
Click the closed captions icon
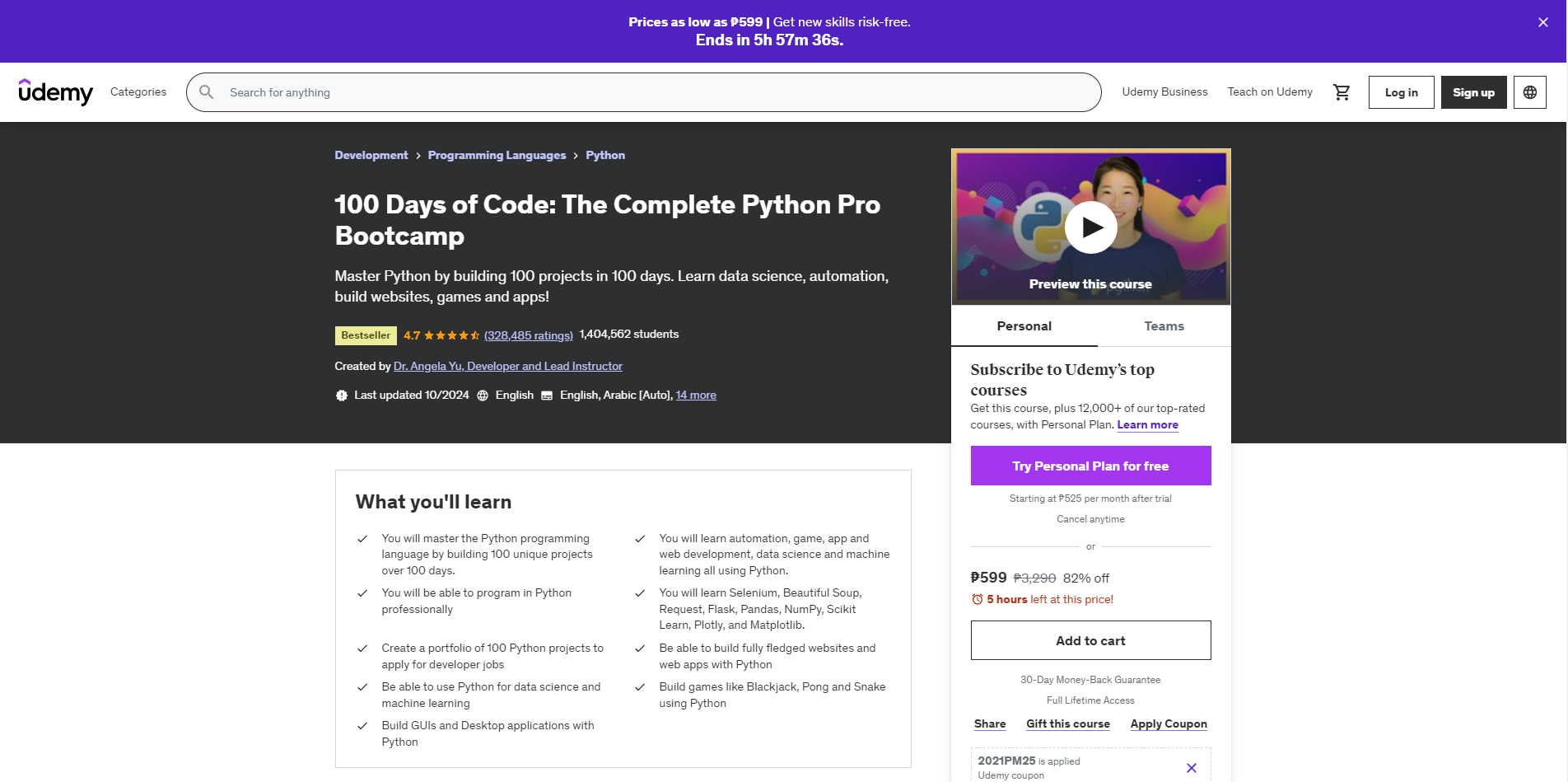547,396
